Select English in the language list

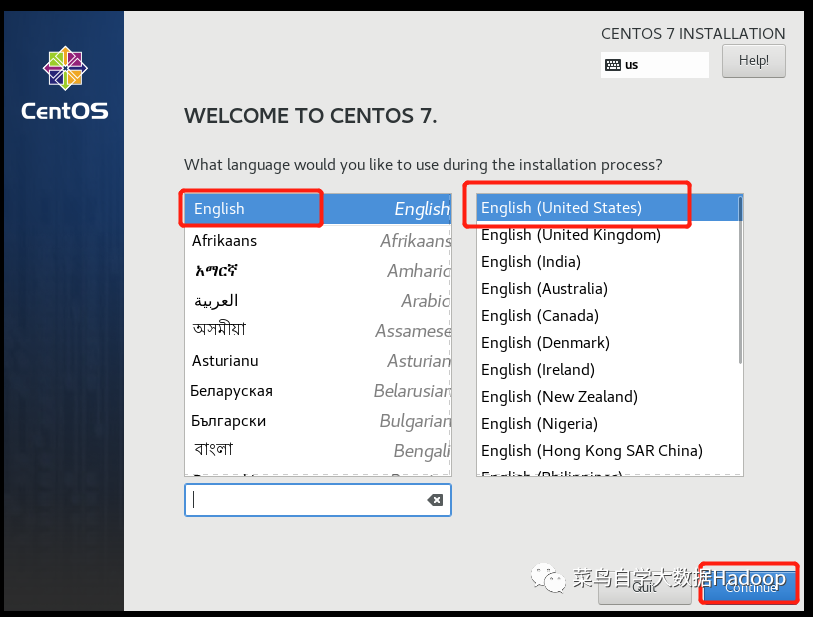pos(318,209)
